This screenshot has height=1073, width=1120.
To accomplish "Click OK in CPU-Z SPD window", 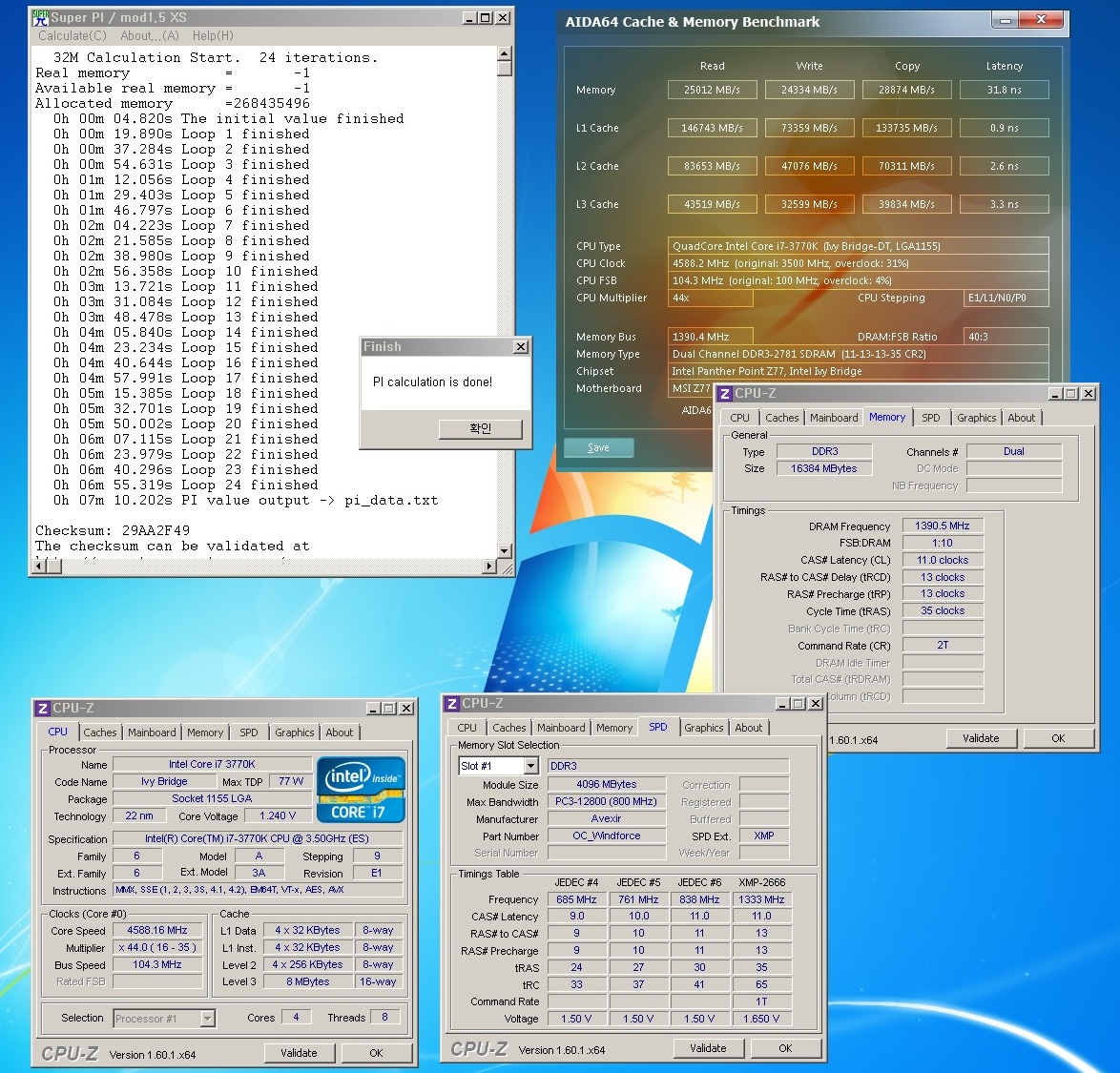I will point(786,1048).
